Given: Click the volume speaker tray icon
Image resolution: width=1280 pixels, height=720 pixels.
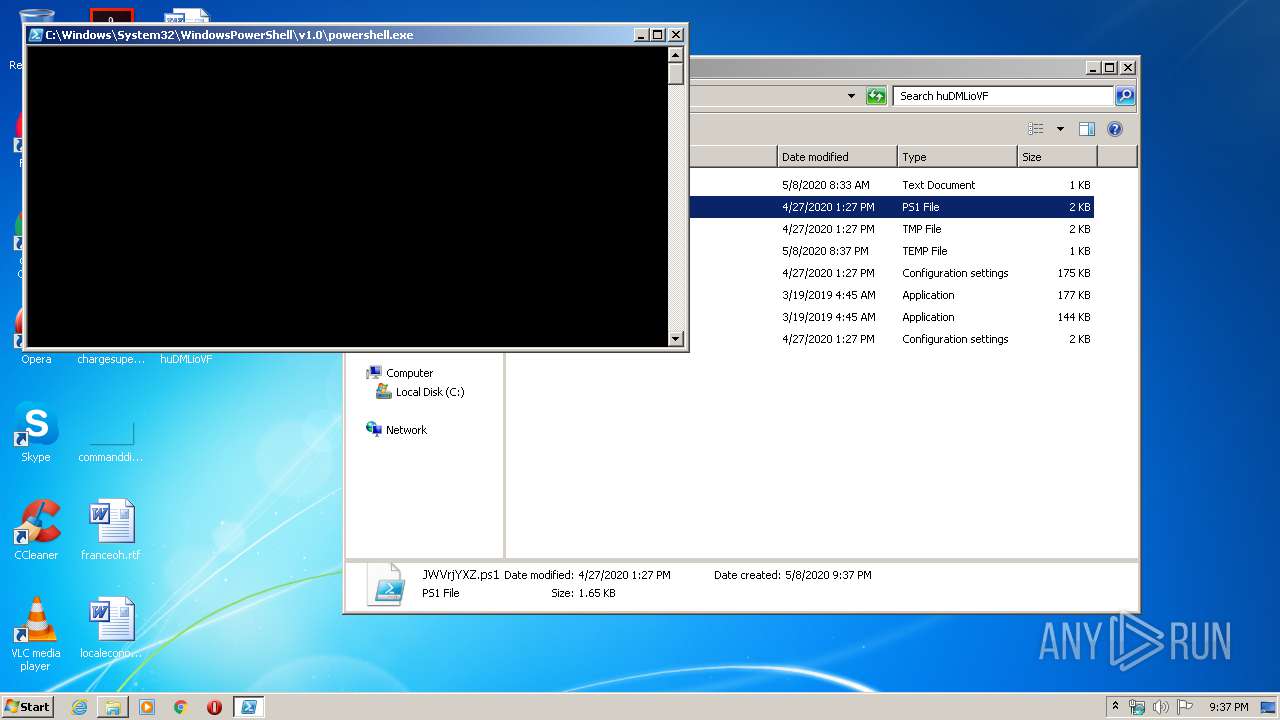Looking at the screenshot, I should click(x=1161, y=707).
